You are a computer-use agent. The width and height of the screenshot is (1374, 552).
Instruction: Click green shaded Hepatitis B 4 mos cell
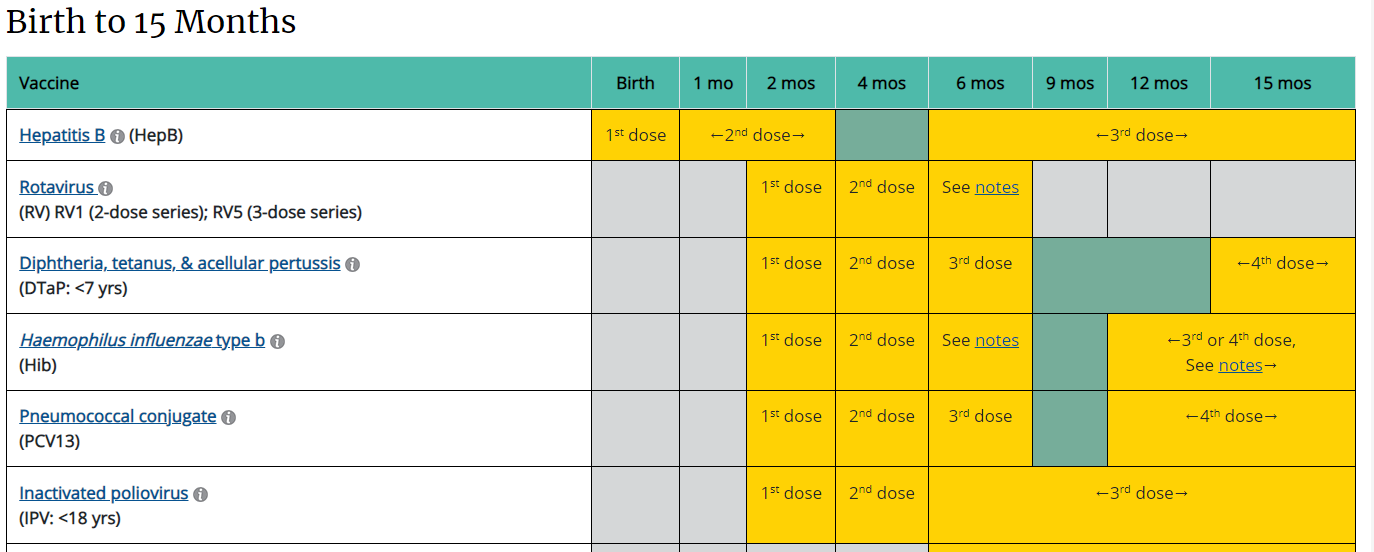pyautogui.click(x=881, y=135)
